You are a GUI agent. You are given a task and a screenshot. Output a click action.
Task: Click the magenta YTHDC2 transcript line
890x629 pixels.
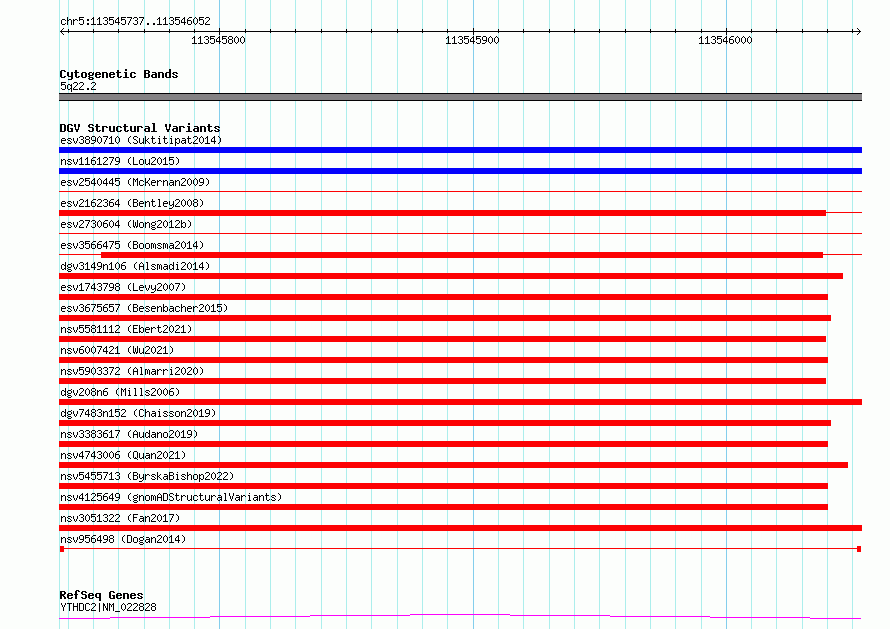coord(460,617)
